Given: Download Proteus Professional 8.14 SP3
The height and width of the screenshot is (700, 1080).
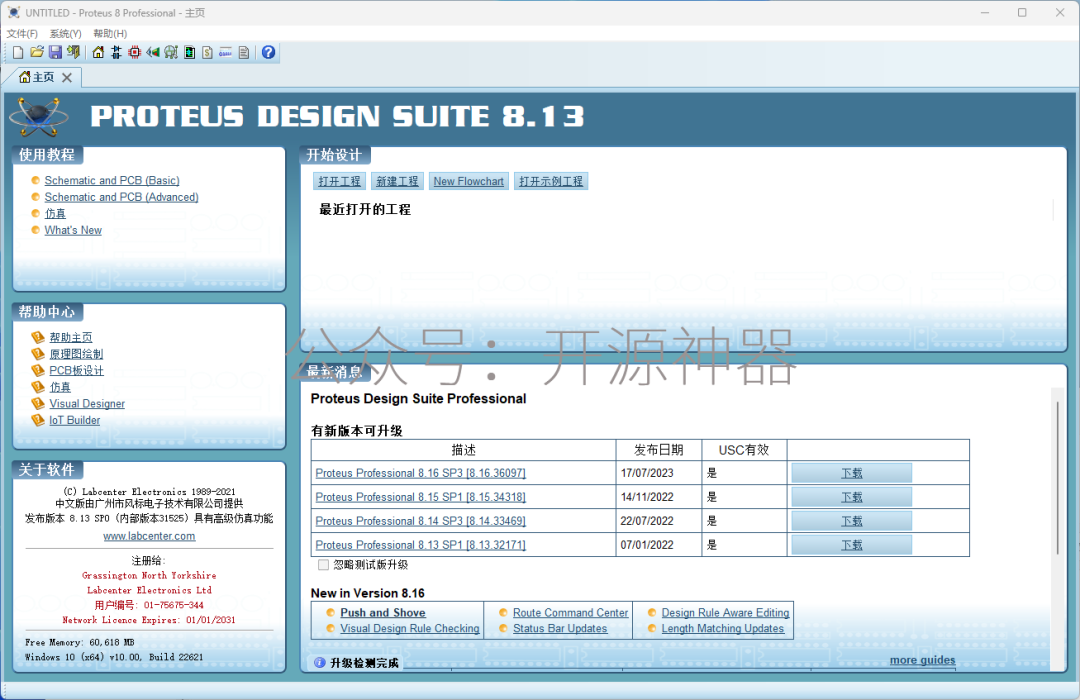Looking at the screenshot, I should (851, 521).
